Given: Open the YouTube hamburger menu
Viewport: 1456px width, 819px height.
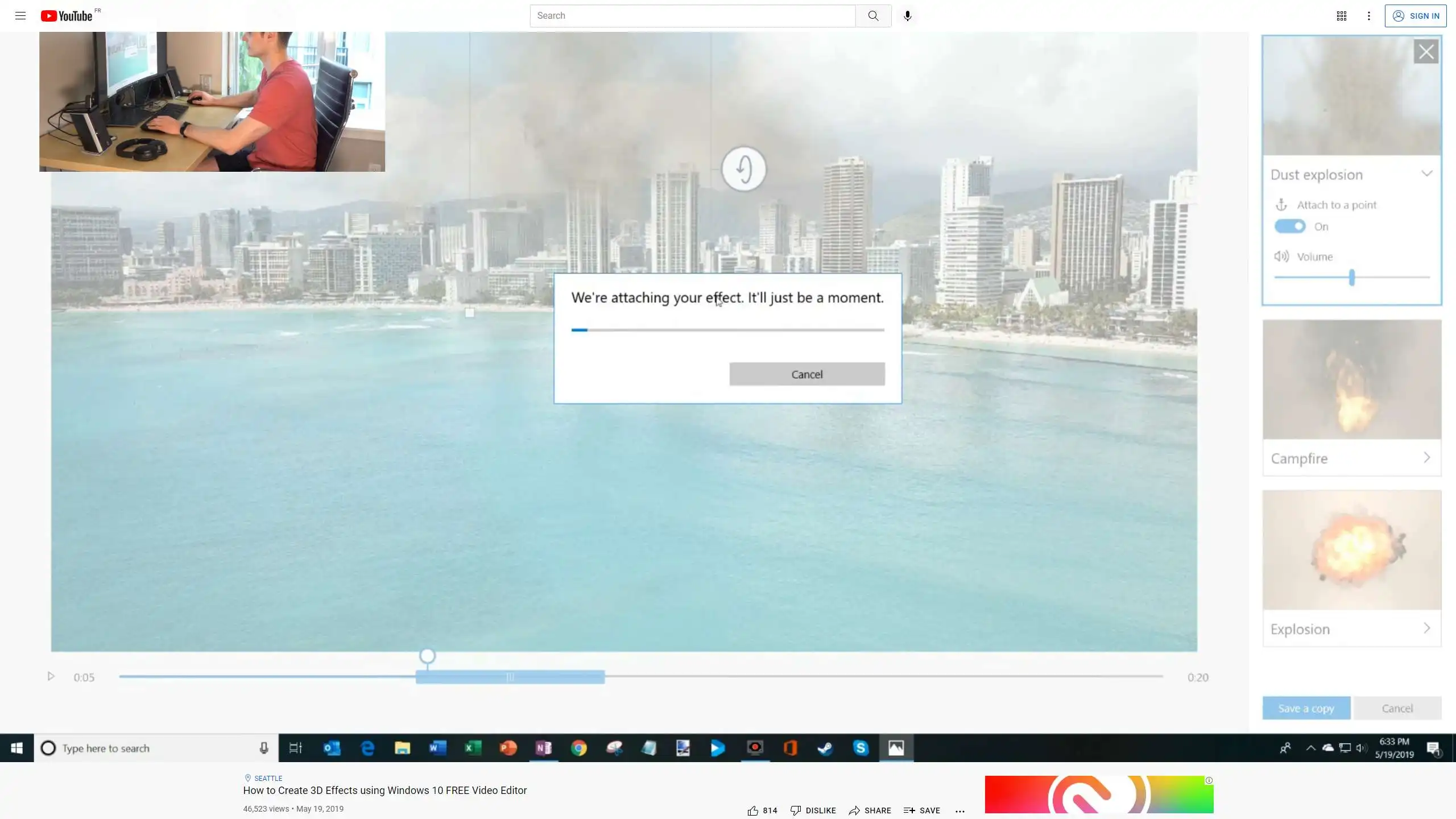Looking at the screenshot, I should pyautogui.click(x=20, y=16).
